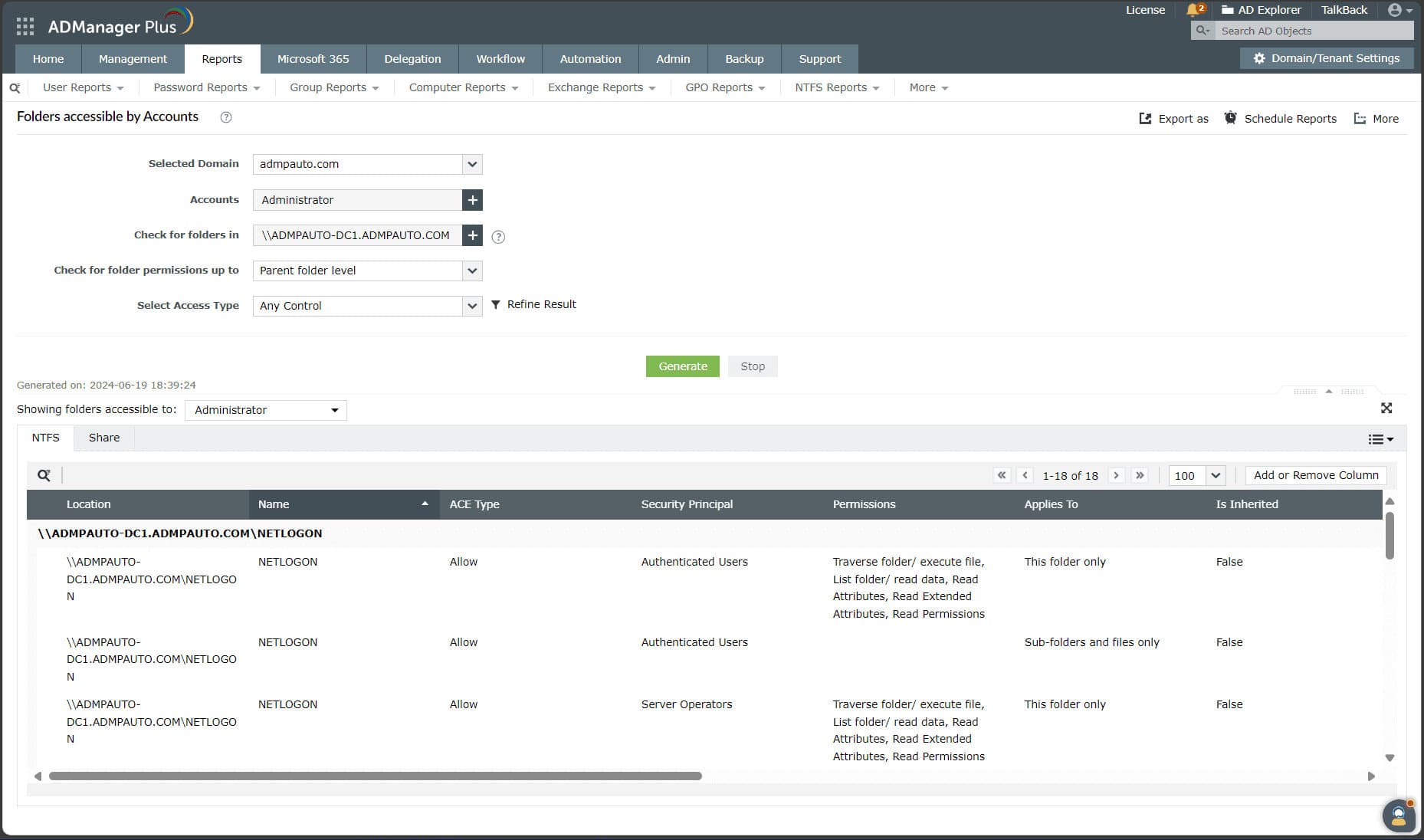This screenshot has width=1424, height=840.
Task: Click the Domain/Tenant Settings gear icon
Action: [x=1258, y=58]
